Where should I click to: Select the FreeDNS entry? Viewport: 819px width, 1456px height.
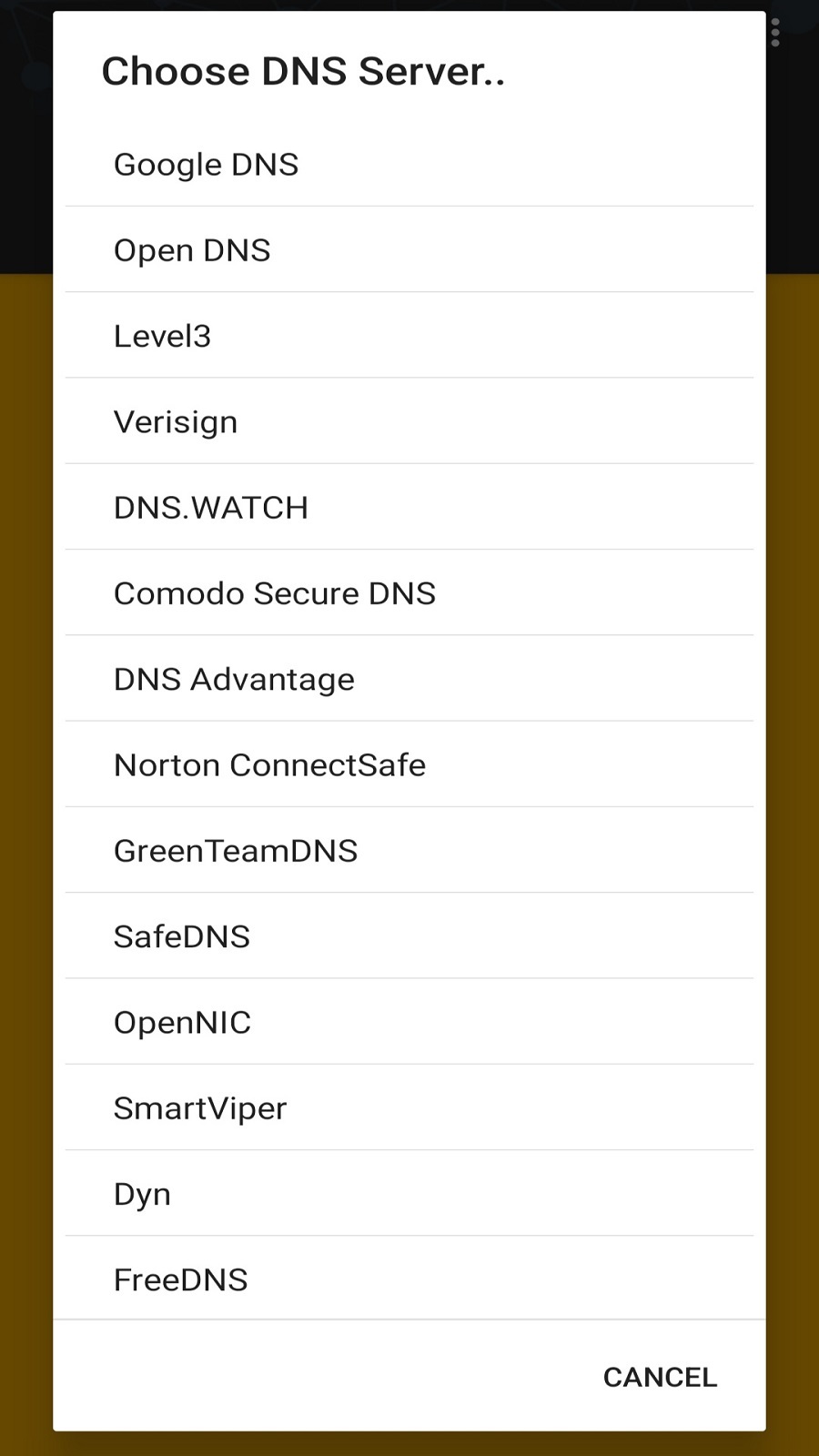coord(409,1279)
